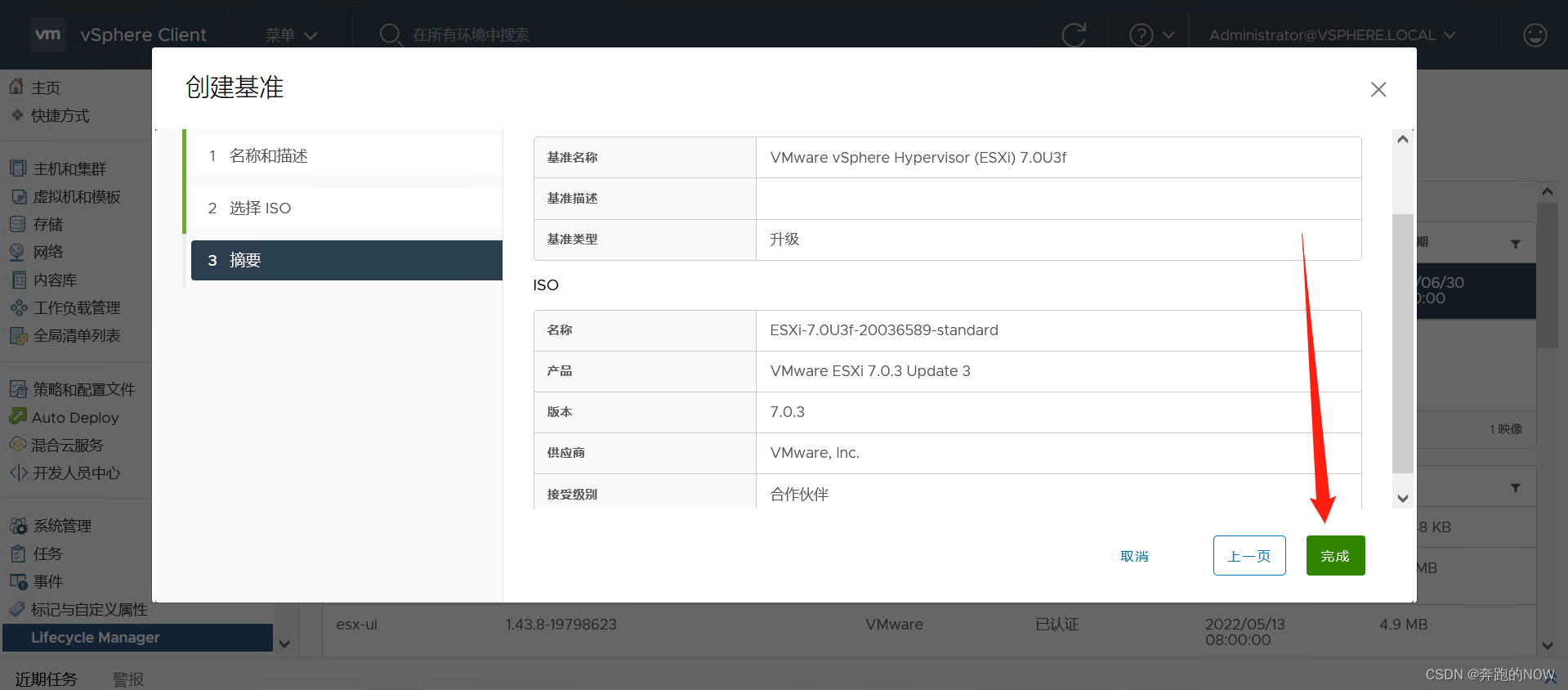Select step 3 摘要
This screenshot has width=1568, height=690.
click(346, 260)
